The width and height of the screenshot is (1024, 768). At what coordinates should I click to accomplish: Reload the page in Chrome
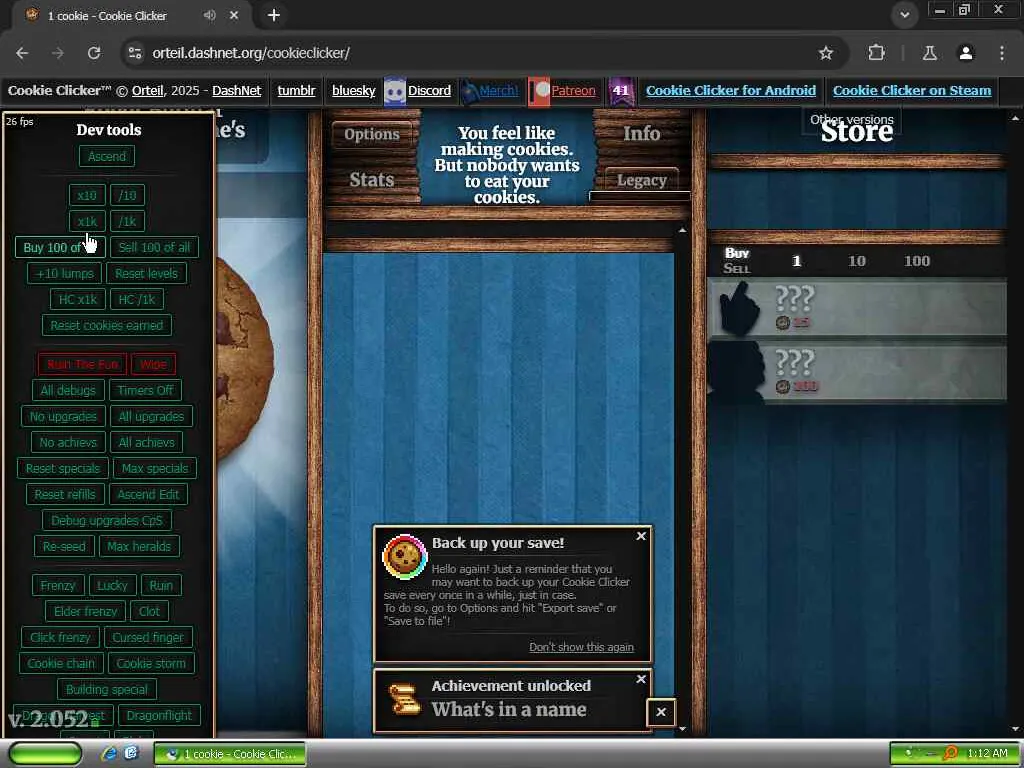(94, 53)
